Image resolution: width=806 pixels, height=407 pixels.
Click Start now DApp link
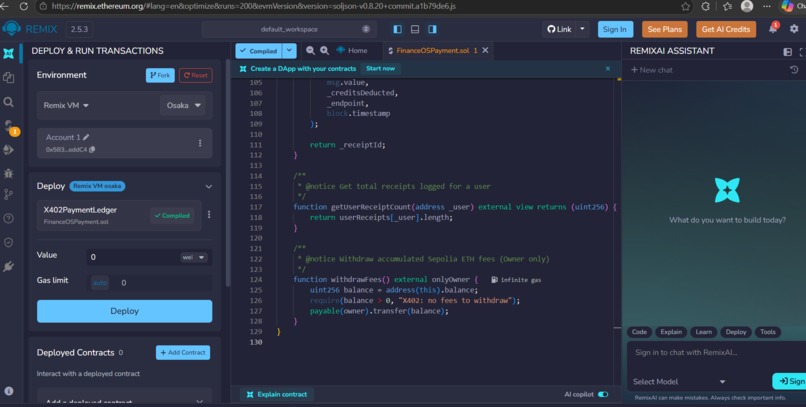coord(380,68)
